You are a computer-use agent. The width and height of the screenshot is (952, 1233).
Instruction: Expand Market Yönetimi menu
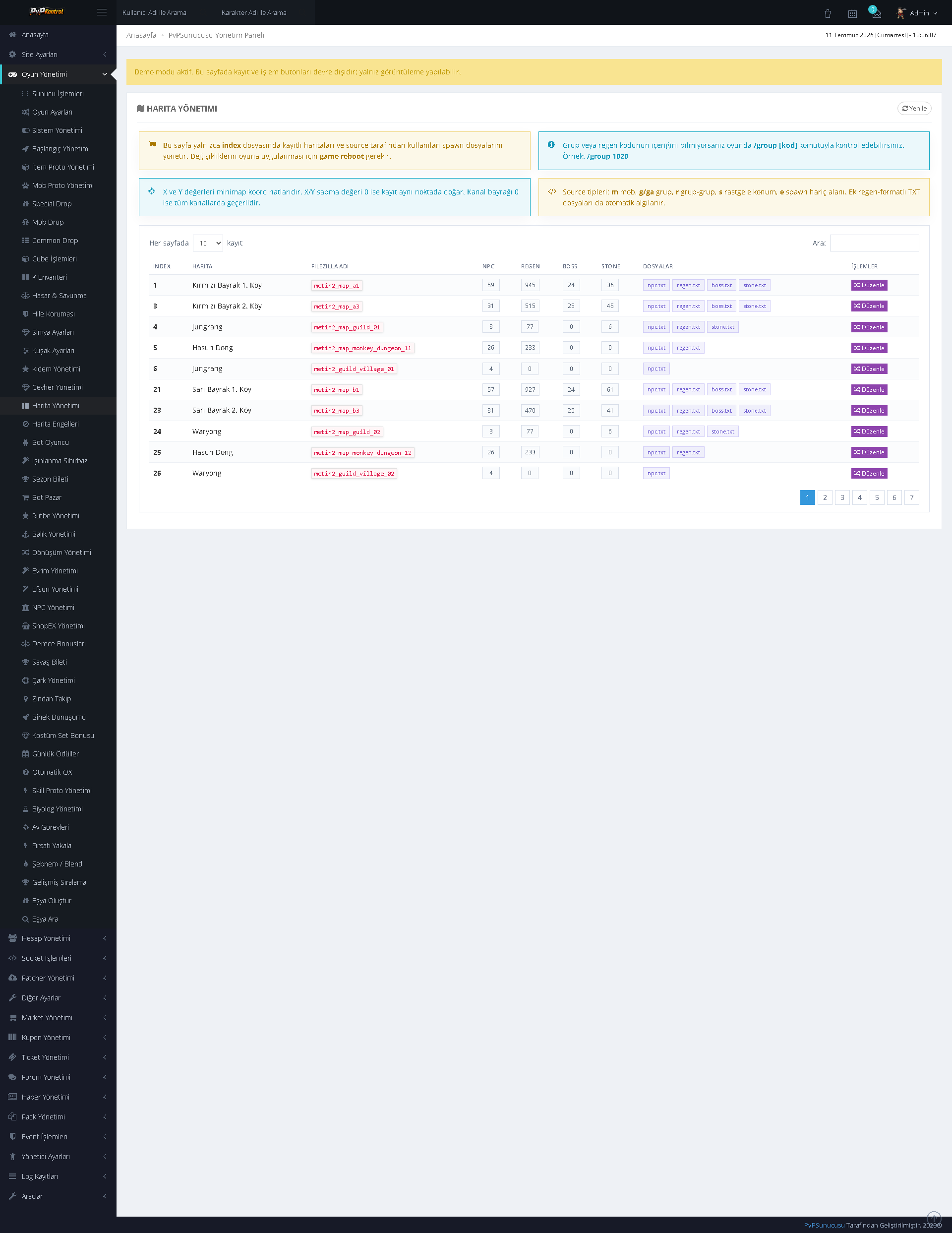(x=58, y=1018)
